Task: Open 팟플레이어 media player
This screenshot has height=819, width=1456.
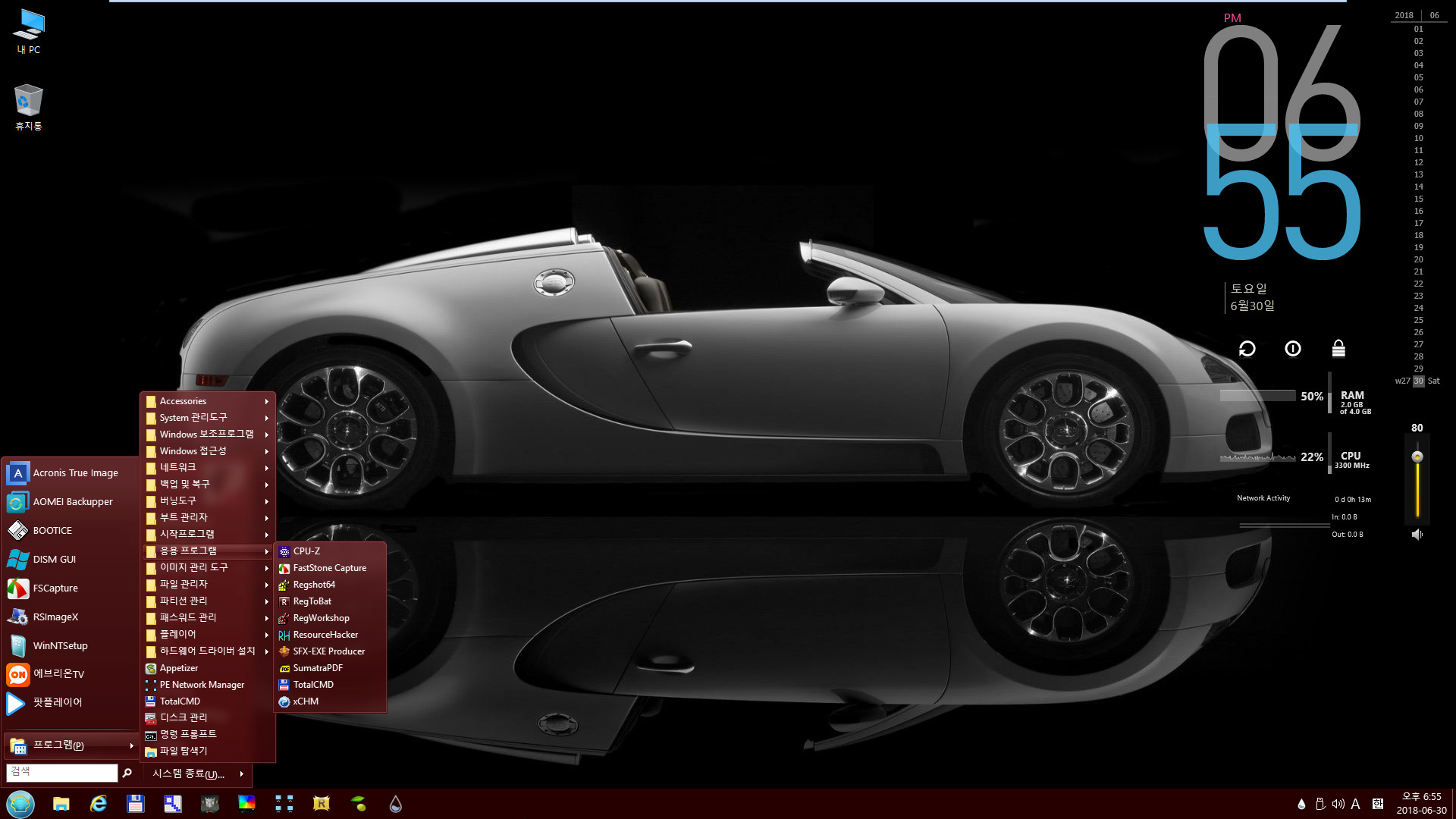Action: pos(71,703)
